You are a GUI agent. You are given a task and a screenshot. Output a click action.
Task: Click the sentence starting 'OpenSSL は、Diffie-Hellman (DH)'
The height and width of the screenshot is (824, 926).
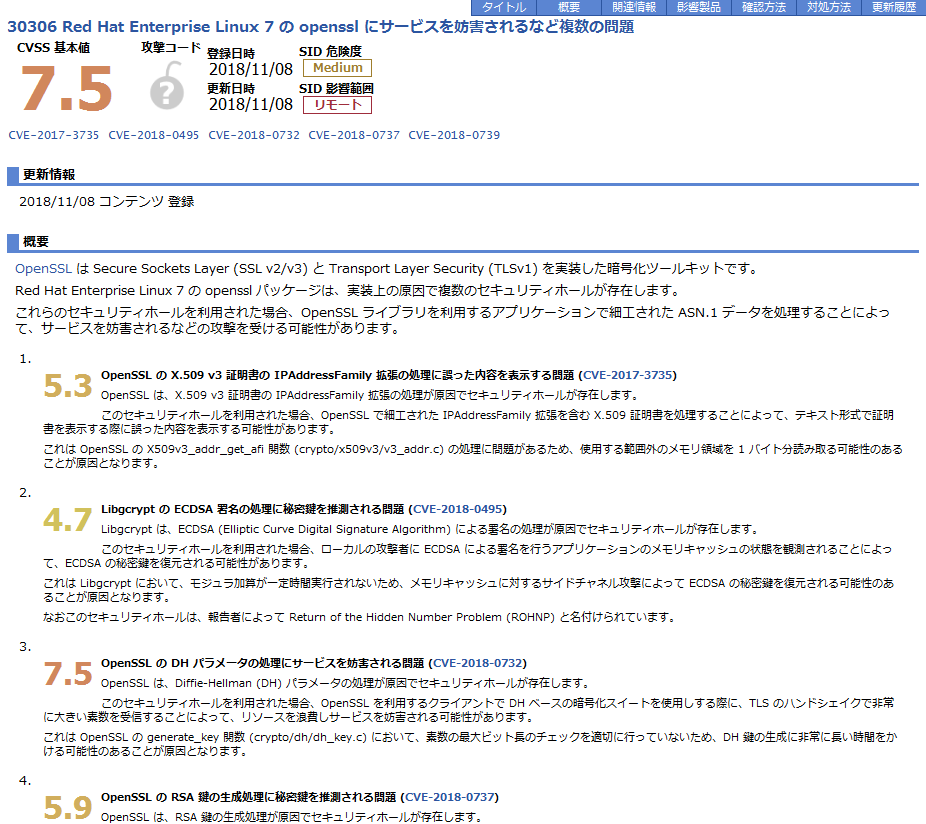(345, 683)
